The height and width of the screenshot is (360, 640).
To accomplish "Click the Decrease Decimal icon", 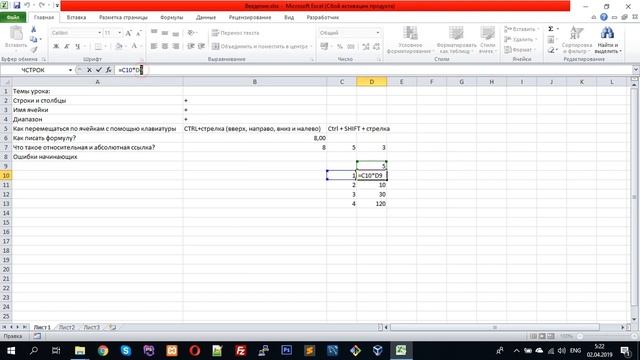I will click(376, 47).
